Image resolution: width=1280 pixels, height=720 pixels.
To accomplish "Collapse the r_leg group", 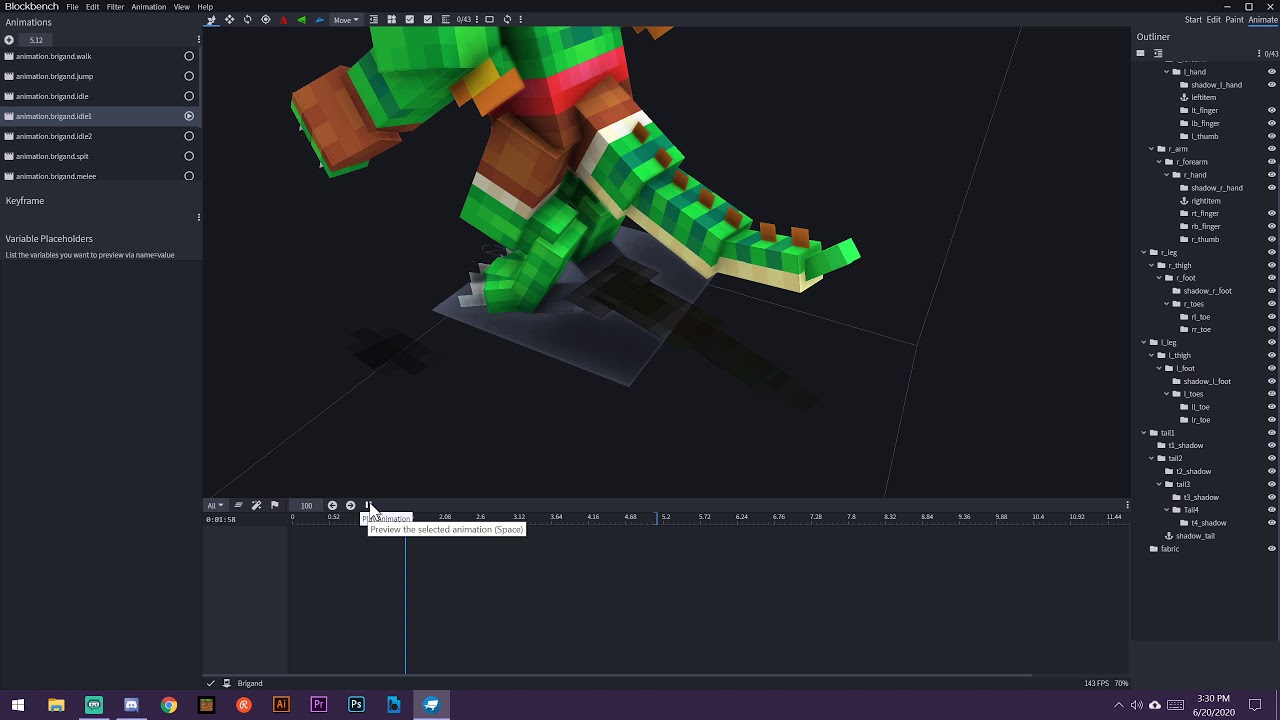I will [x=1144, y=253].
